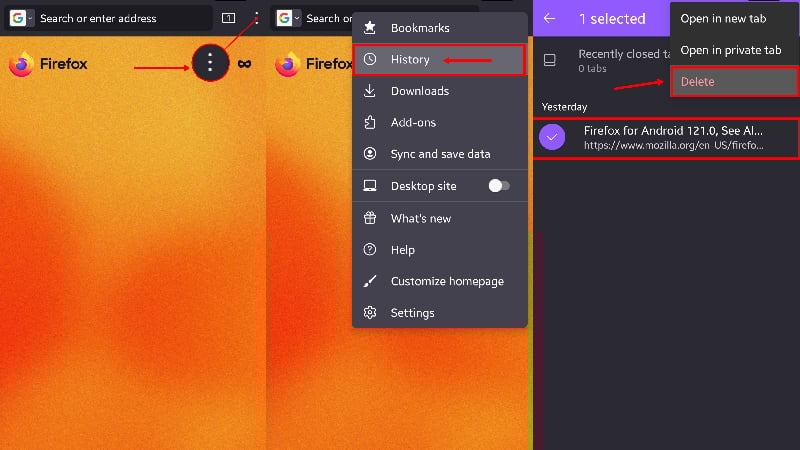Toggle the Desktop site switch
Screen dimensions: 800x450
498,186
